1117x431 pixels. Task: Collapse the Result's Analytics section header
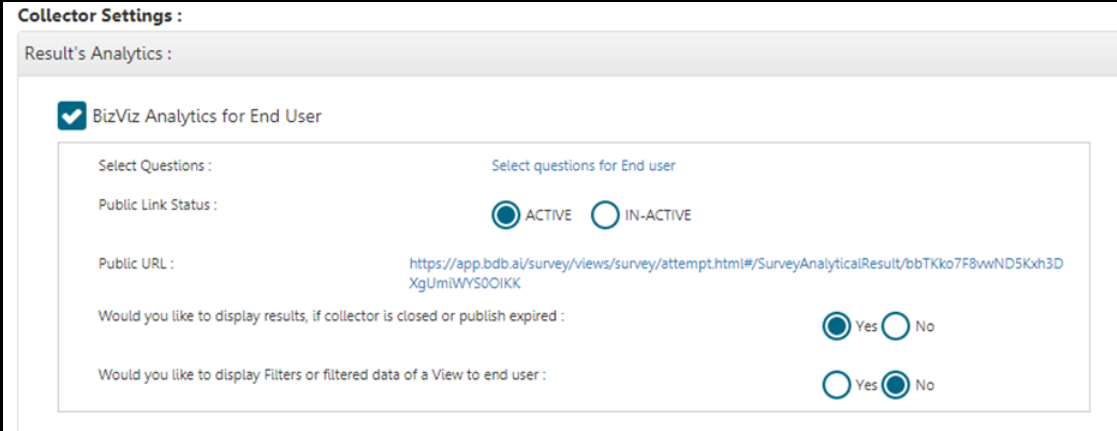click(97, 54)
